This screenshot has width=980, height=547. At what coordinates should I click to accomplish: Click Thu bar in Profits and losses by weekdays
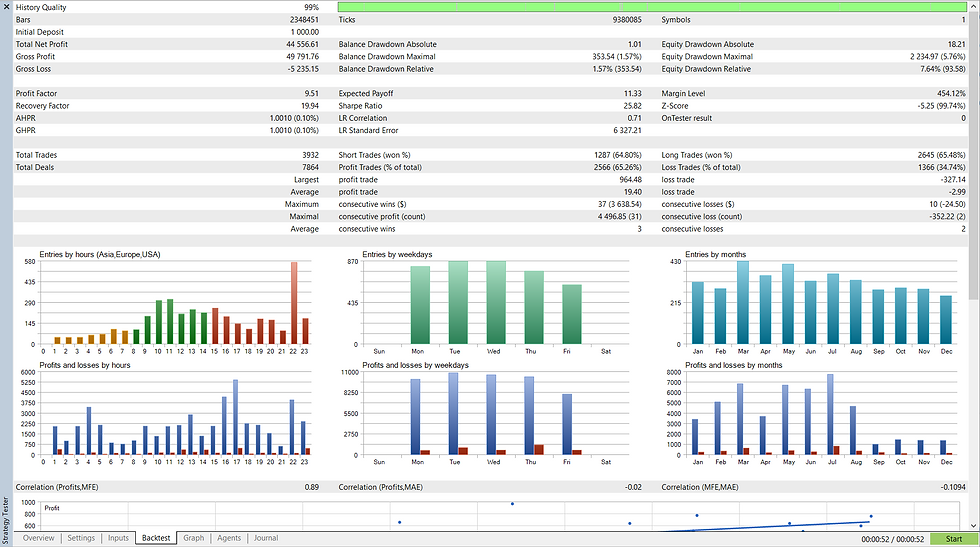pyautogui.click(x=529, y=416)
